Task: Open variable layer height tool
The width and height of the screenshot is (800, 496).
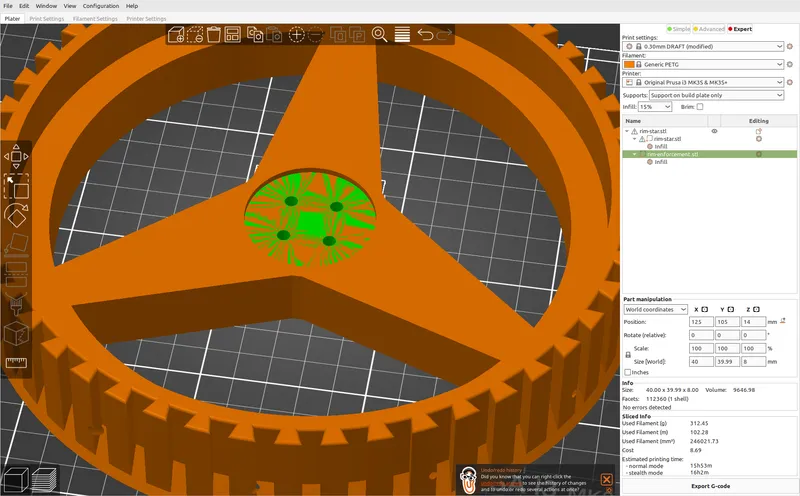Action: pos(402,35)
